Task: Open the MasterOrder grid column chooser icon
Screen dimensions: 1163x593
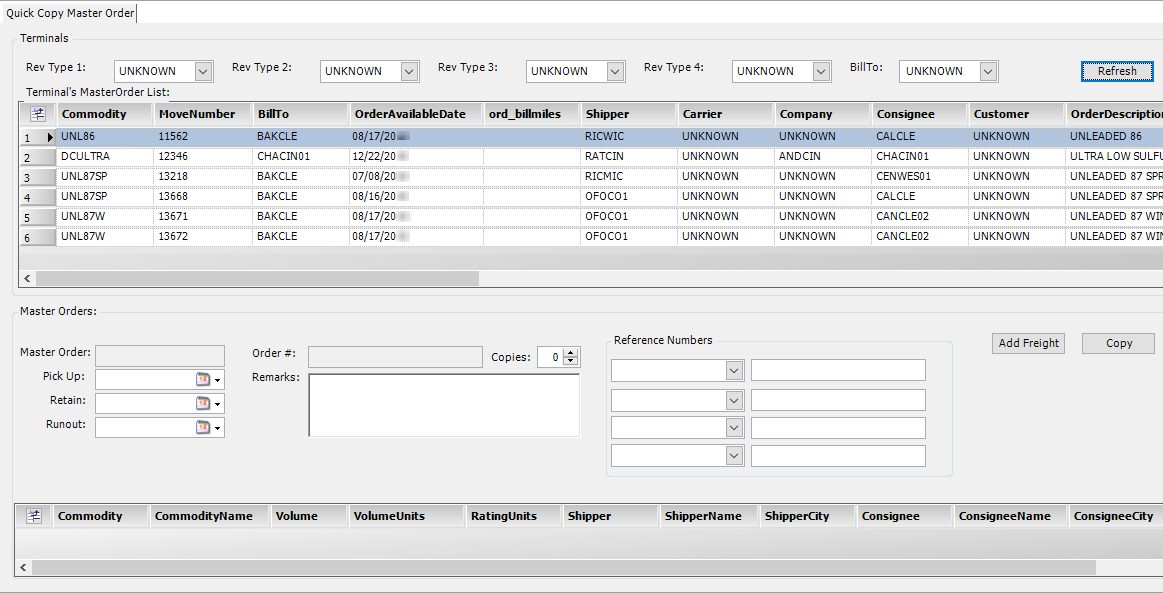Action: tap(38, 114)
